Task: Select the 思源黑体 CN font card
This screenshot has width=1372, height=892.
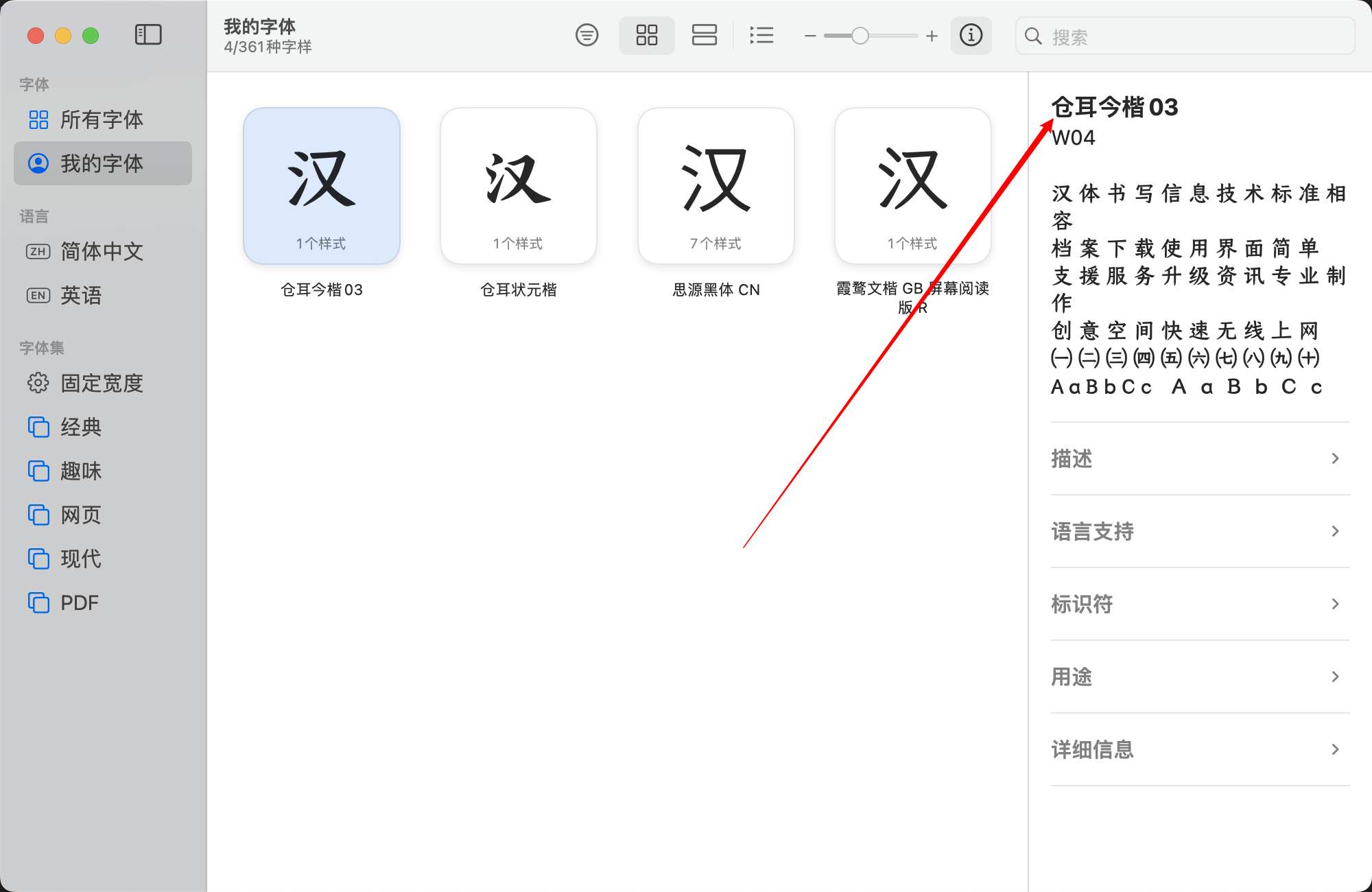Action: click(x=716, y=185)
